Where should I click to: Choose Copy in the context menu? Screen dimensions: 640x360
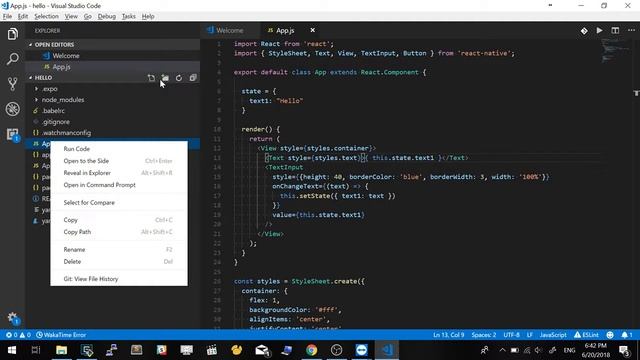point(119,220)
